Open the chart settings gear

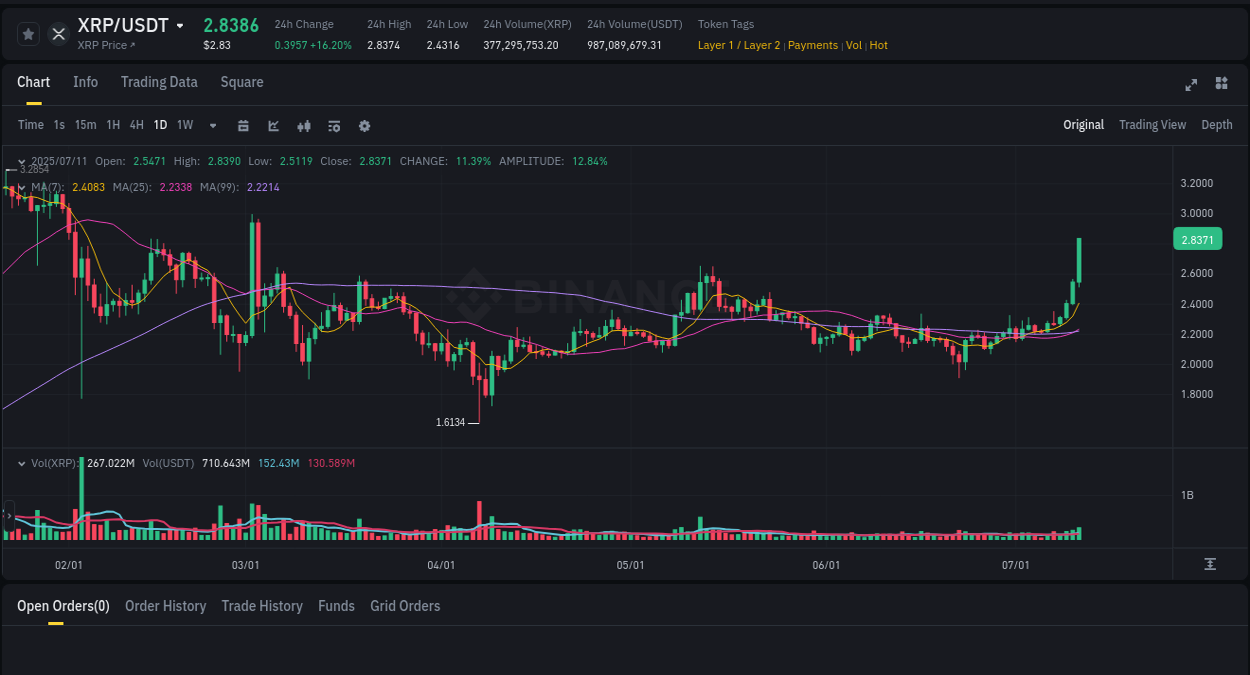(x=364, y=125)
